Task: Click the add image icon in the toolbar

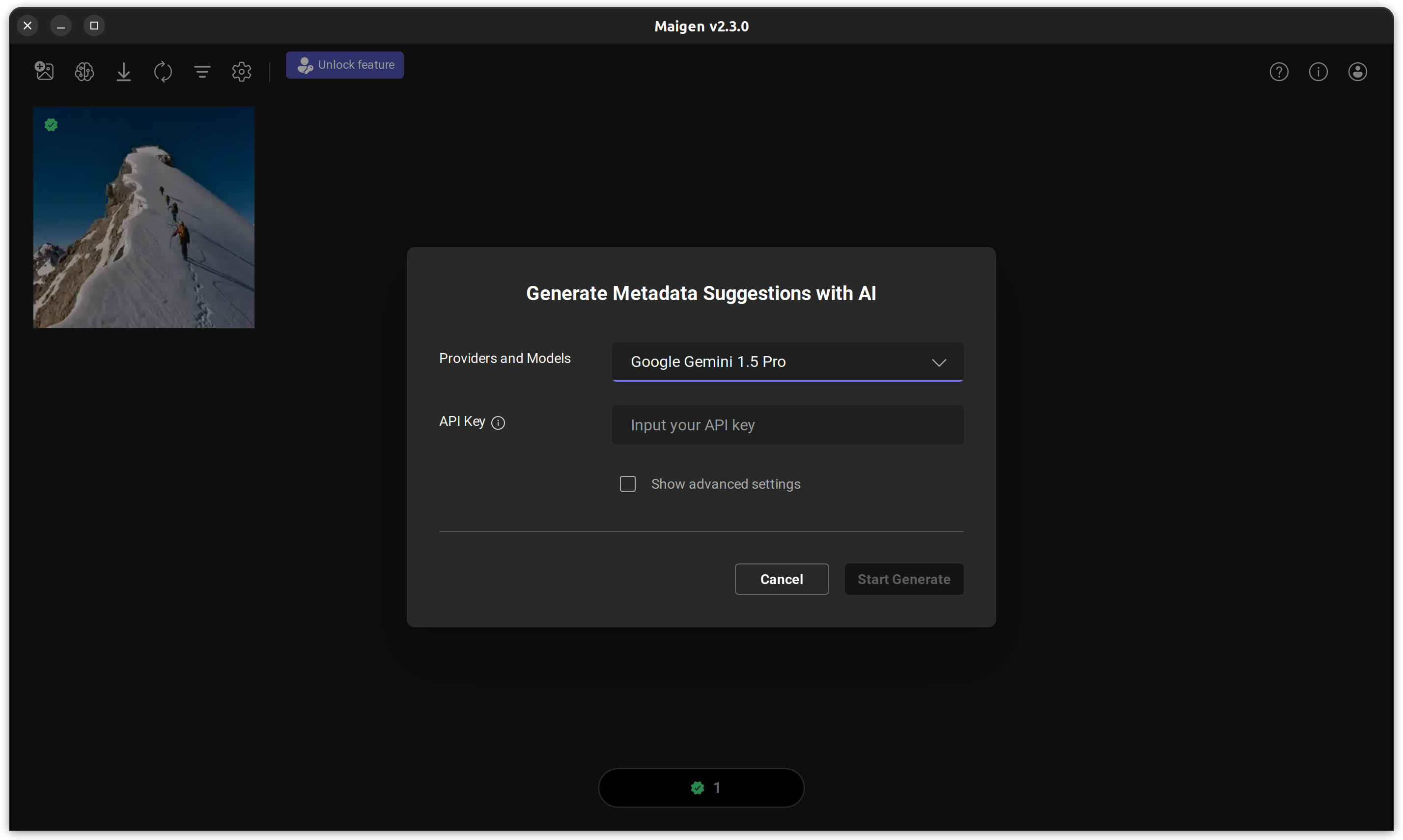Action: click(44, 71)
